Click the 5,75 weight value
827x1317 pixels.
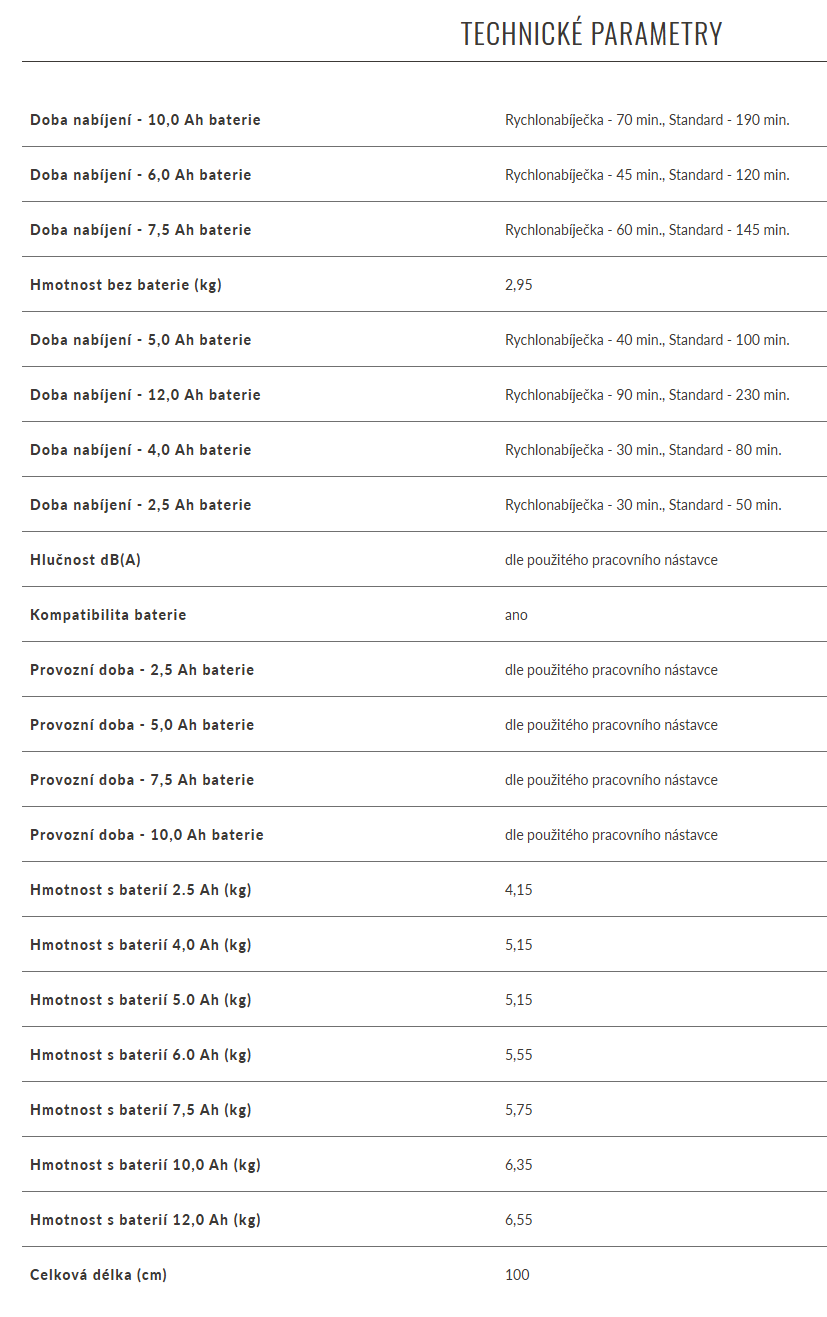tap(519, 1110)
